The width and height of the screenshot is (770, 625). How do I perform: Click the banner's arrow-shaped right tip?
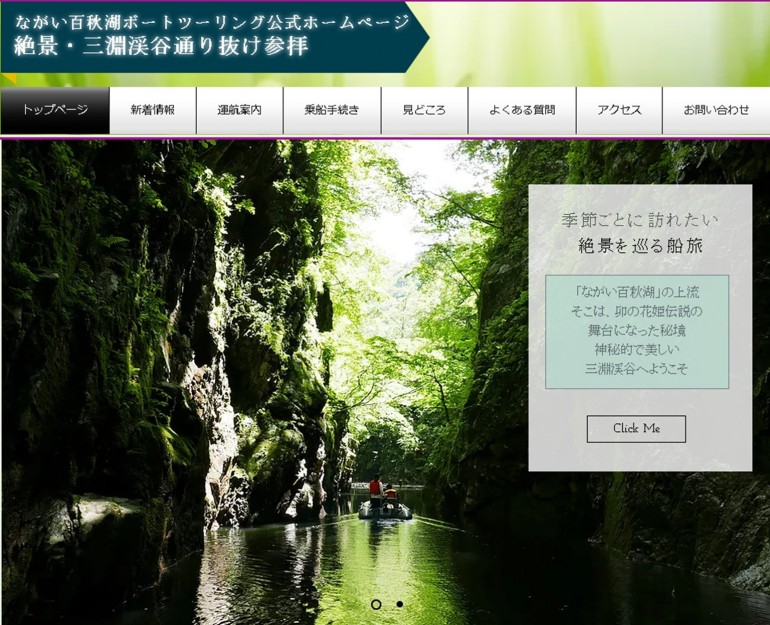click(418, 37)
